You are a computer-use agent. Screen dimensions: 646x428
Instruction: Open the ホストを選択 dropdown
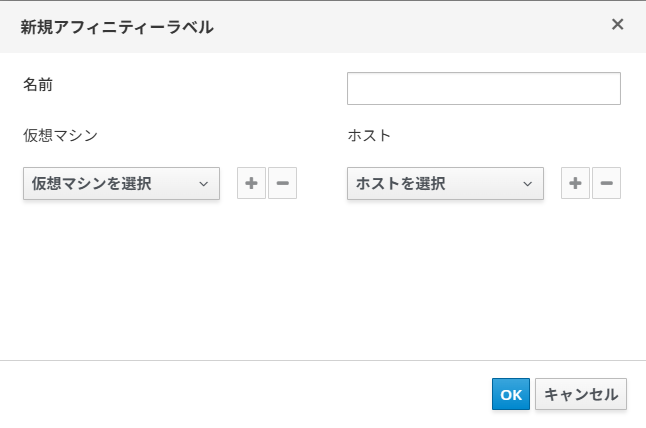point(435,184)
